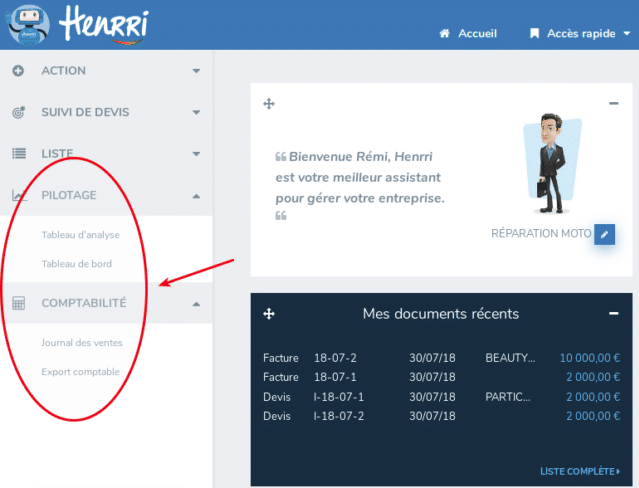
Task: Click the list icon beside LISTE
Action: (19, 153)
